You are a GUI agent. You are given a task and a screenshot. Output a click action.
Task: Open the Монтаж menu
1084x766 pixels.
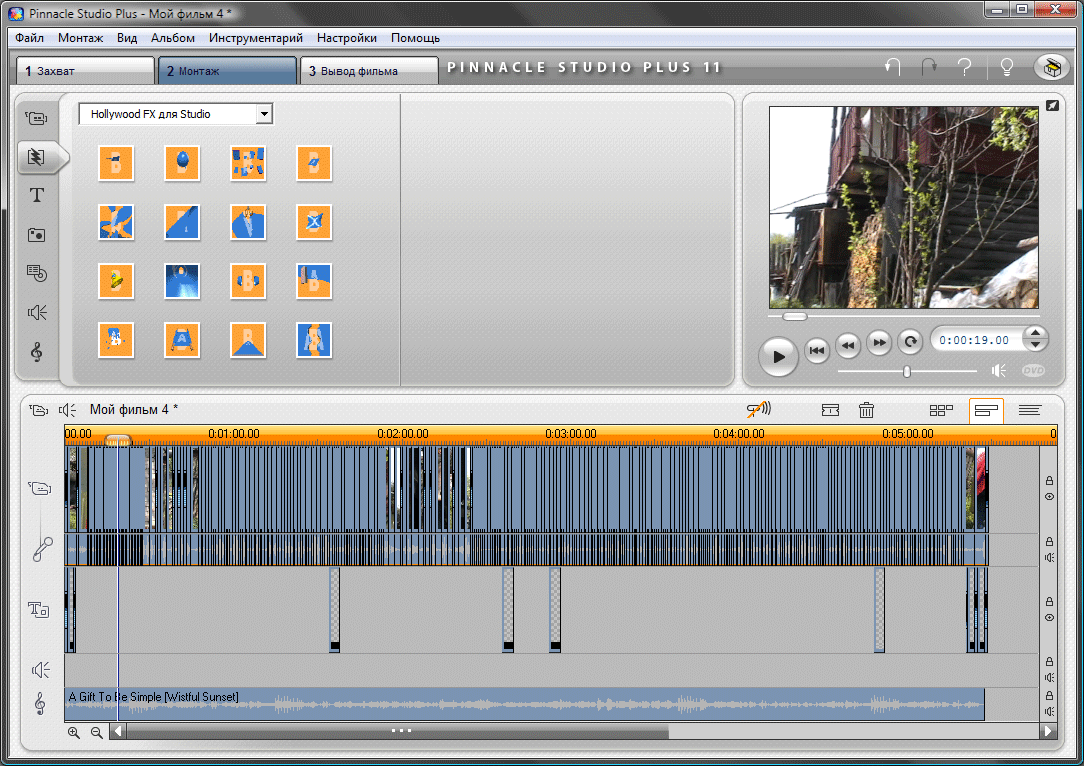(x=80, y=38)
